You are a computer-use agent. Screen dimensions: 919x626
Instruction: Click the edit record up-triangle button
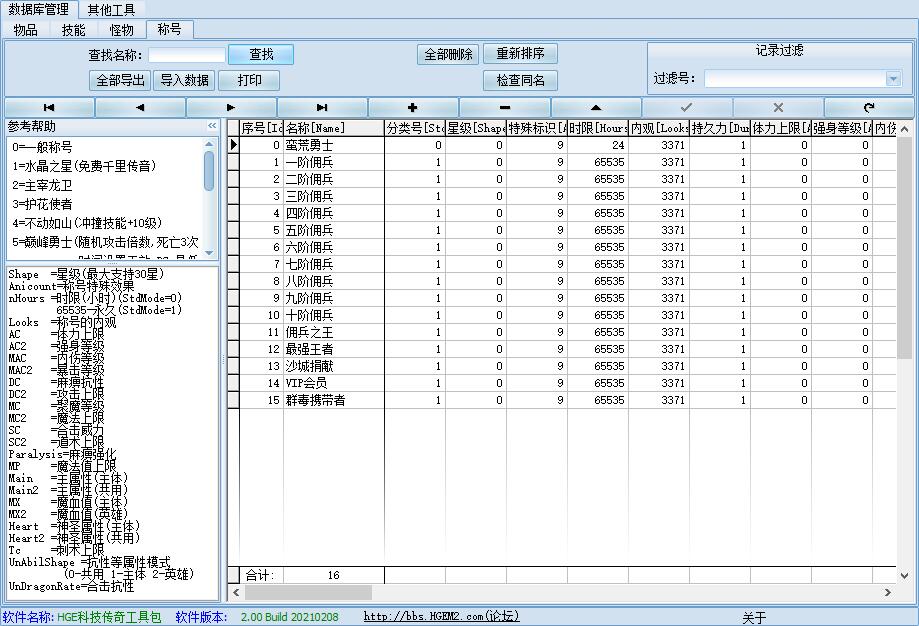pos(596,107)
